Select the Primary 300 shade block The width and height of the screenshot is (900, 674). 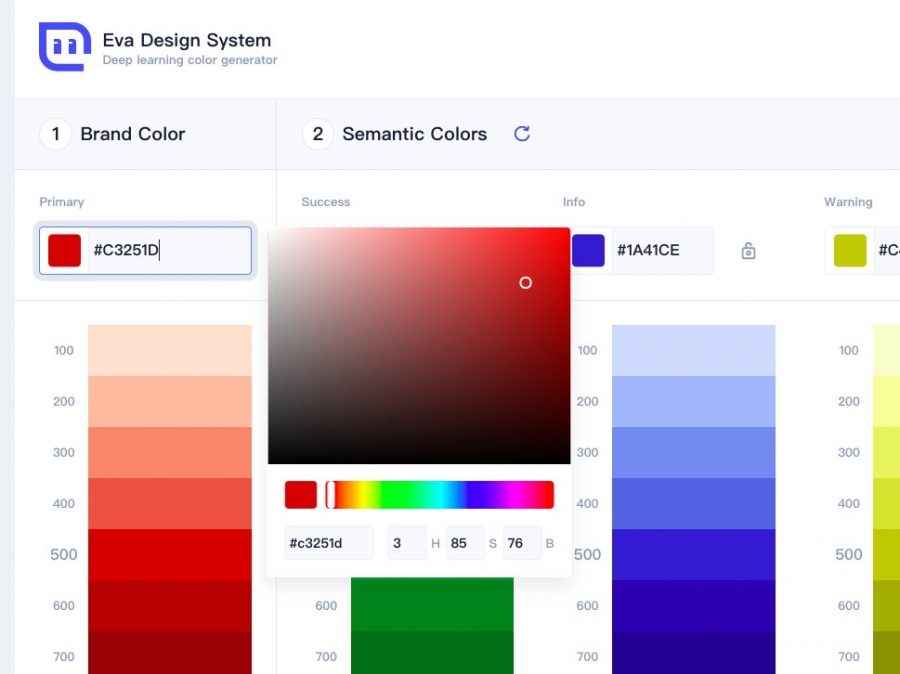[x=170, y=452]
